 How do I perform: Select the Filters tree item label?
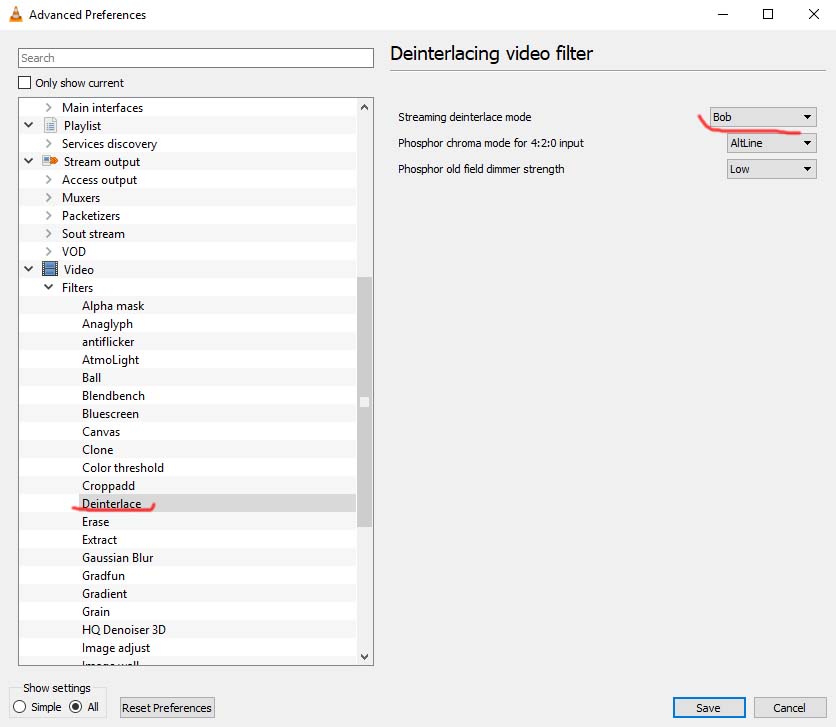tap(77, 287)
